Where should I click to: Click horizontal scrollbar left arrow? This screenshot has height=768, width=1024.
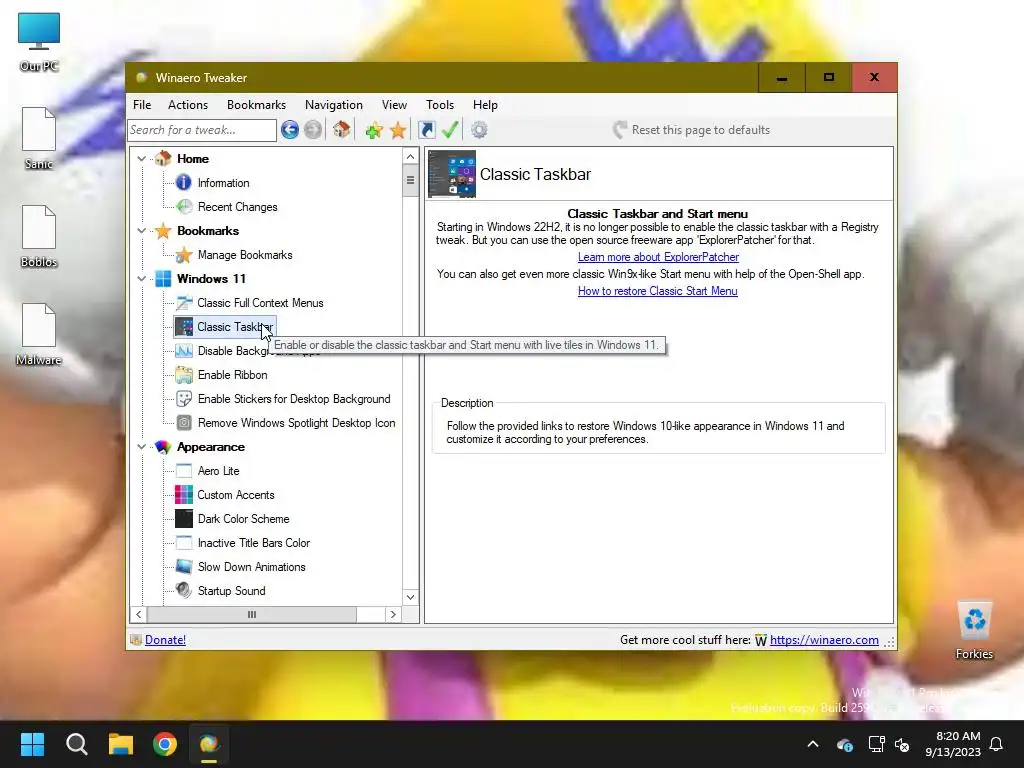pos(138,615)
